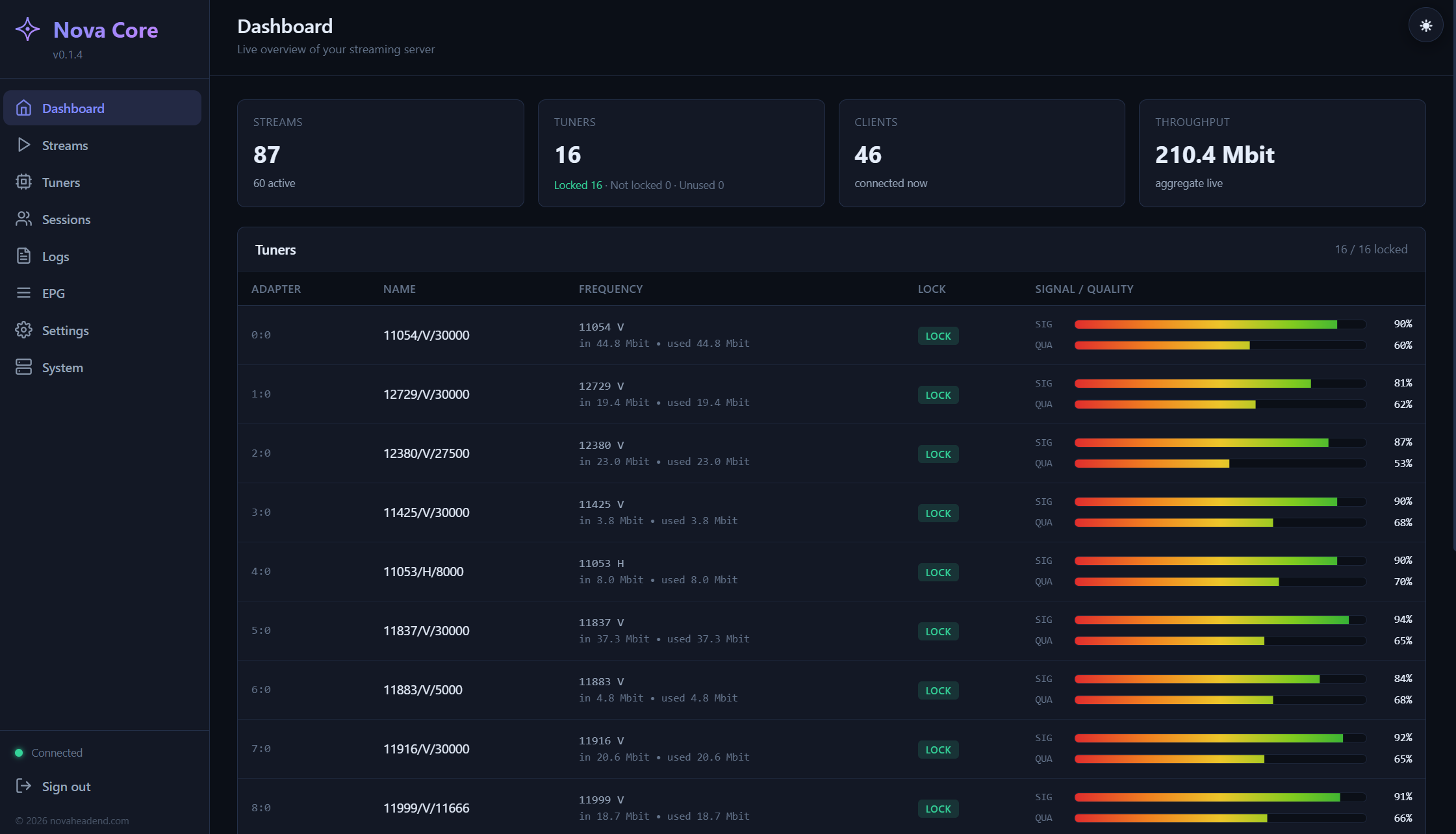Open the System page label
This screenshot has height=834, width=1456.
62,368
